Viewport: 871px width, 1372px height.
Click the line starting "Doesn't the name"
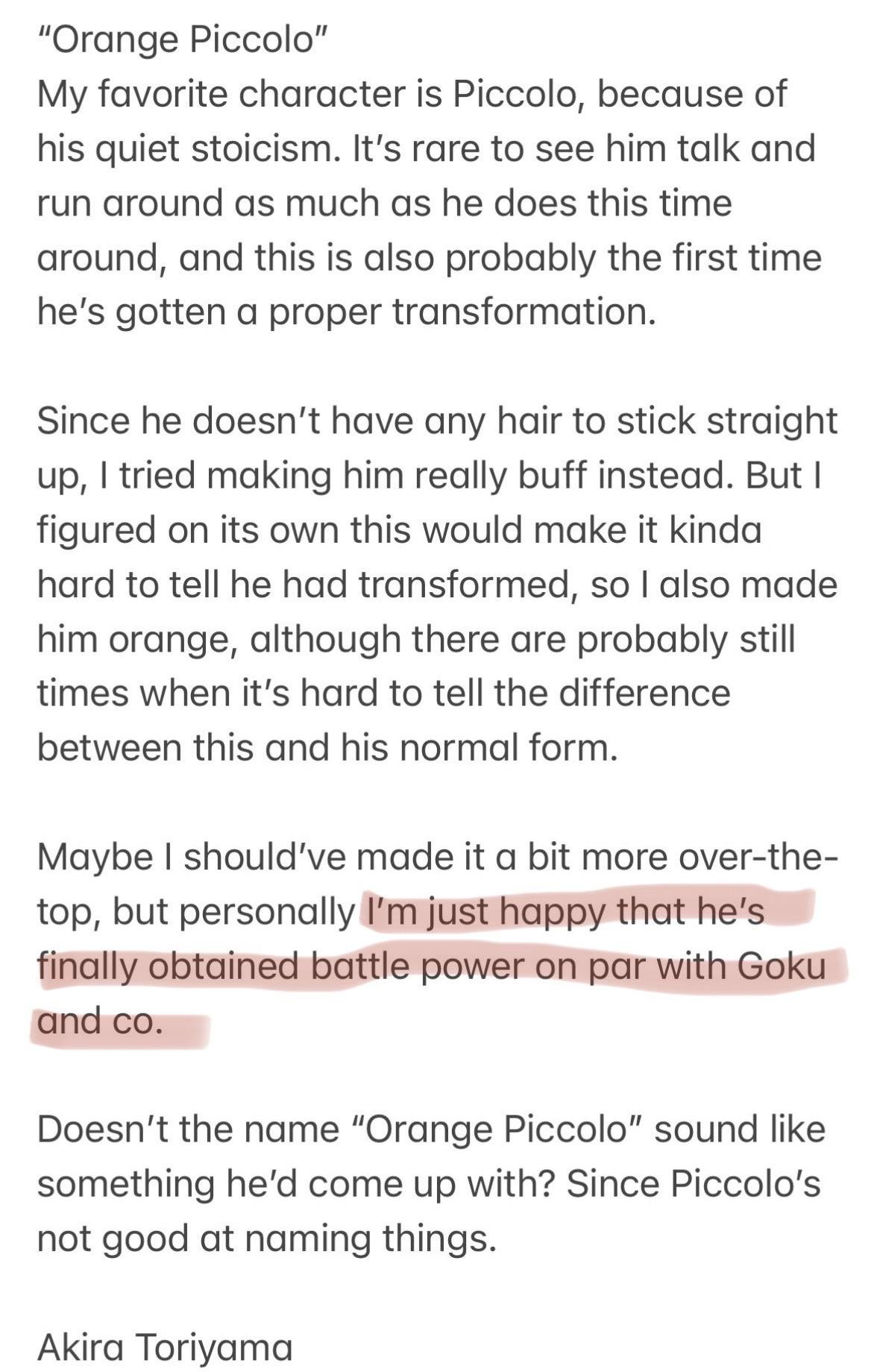pyautogui.click(x=431, y=1129)
